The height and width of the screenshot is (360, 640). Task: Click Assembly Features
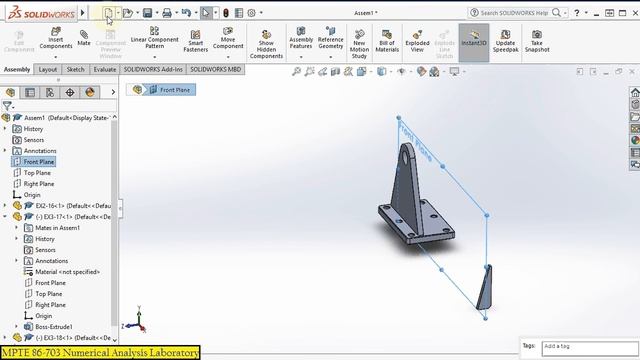coord(301,38)
